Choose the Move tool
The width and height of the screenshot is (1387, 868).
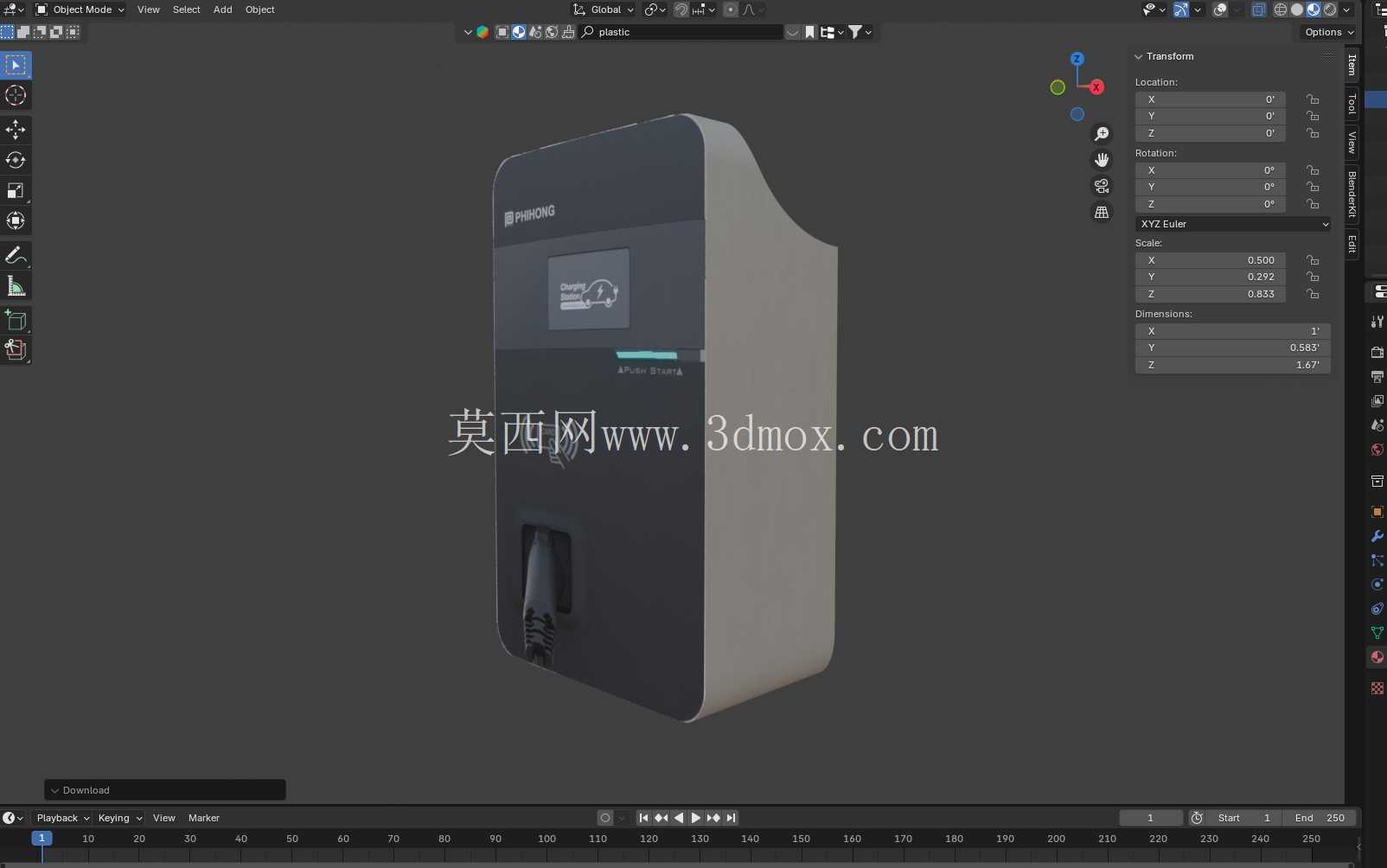[x=16, y=130]
